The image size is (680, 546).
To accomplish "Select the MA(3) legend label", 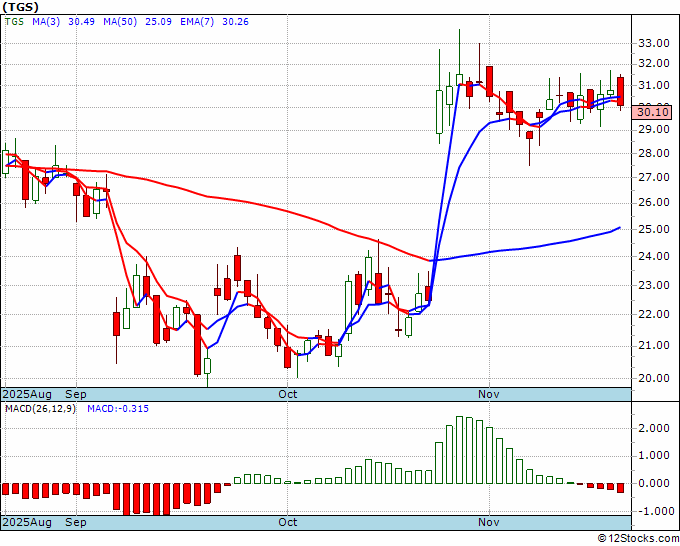I will tap(46, 22).
